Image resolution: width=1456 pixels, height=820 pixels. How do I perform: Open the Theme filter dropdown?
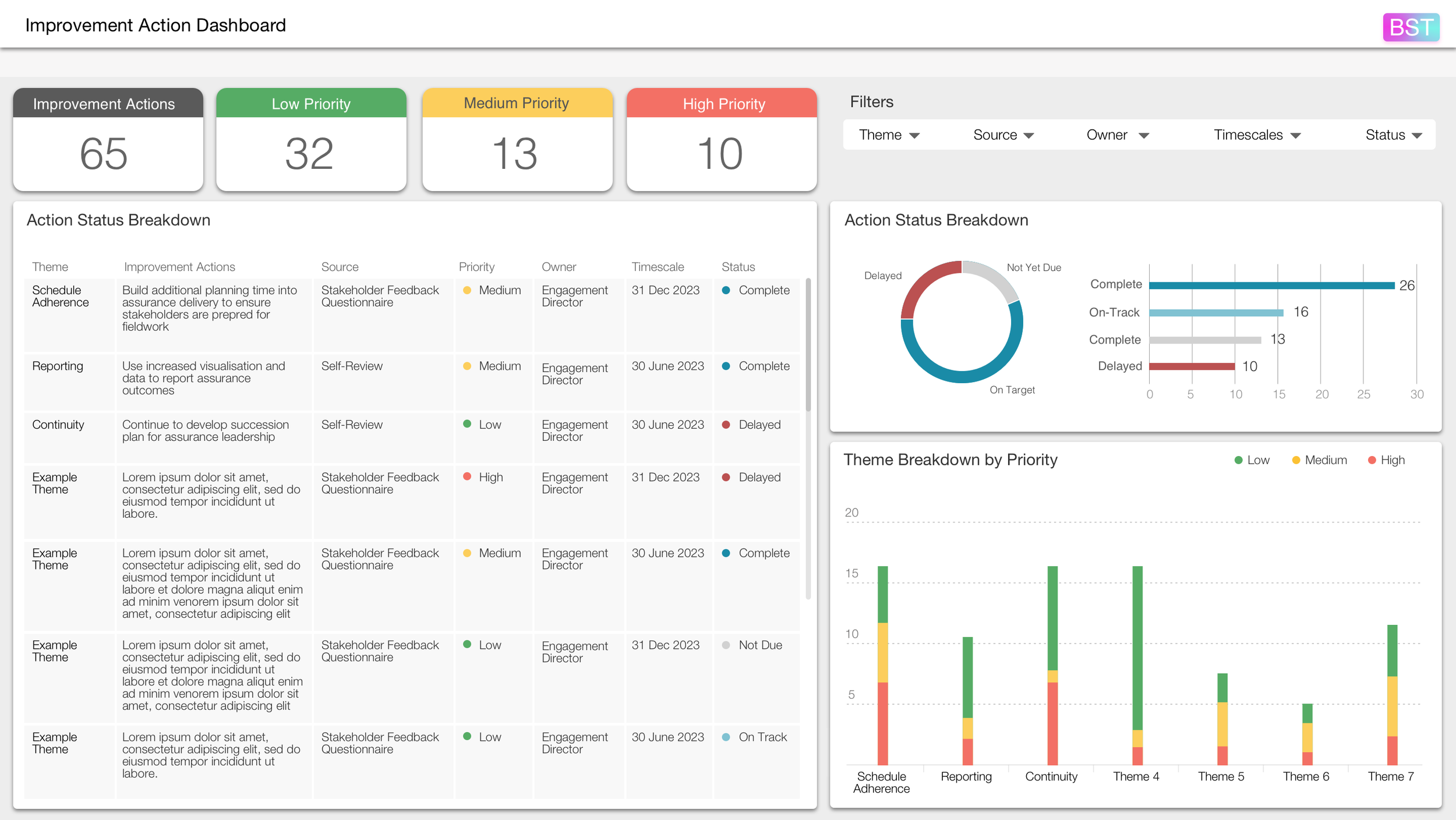(x=889, y=135)
